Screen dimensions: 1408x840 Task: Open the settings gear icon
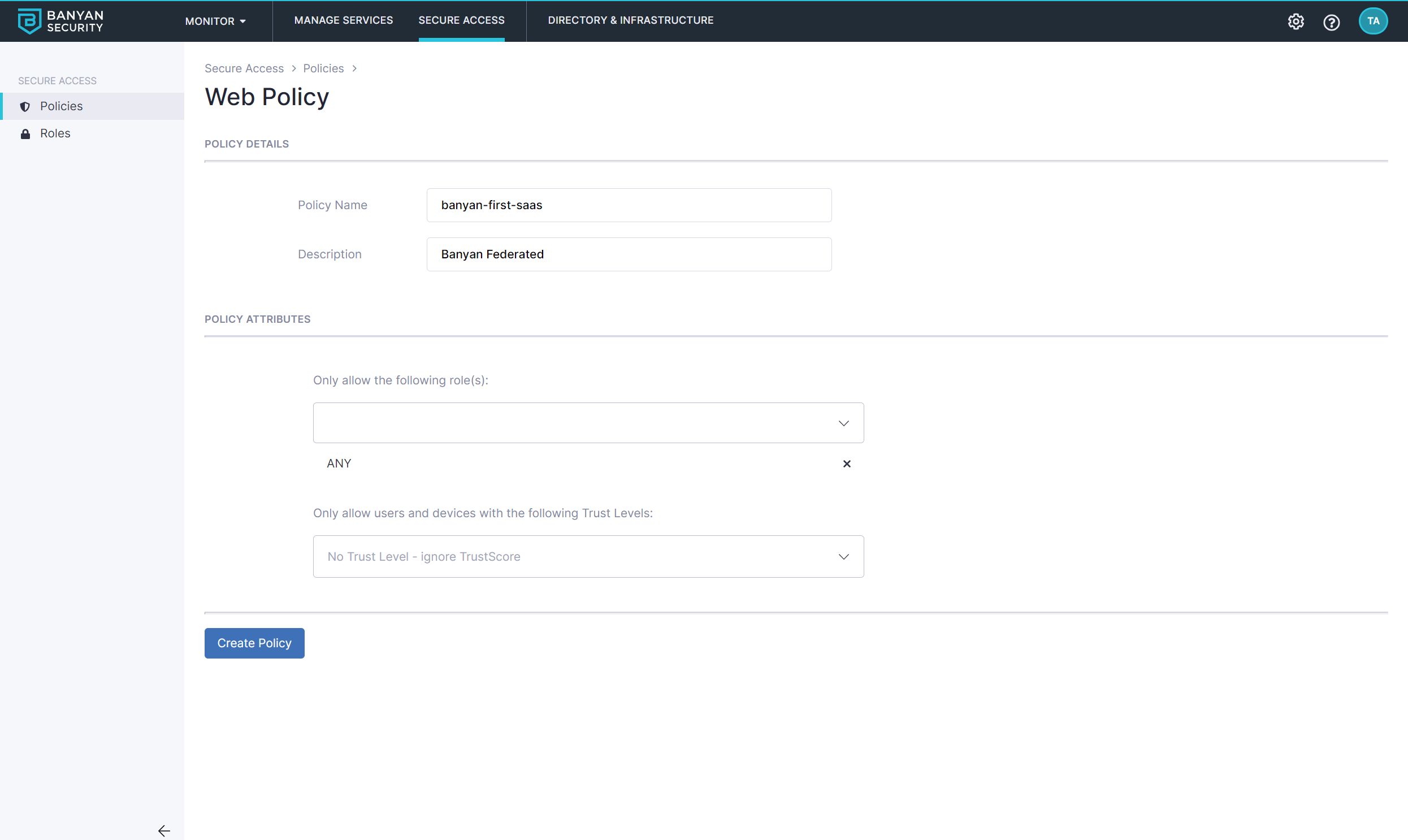click(1296, 21)
